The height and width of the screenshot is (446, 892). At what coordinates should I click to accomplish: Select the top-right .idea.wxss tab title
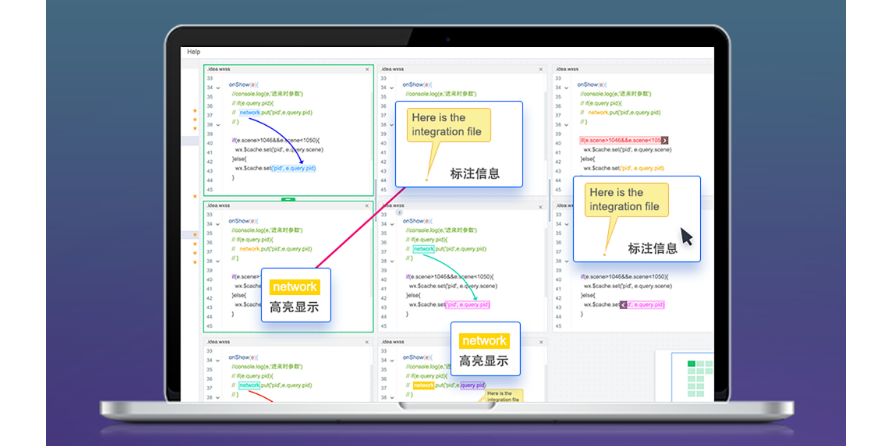click(567, 70)
